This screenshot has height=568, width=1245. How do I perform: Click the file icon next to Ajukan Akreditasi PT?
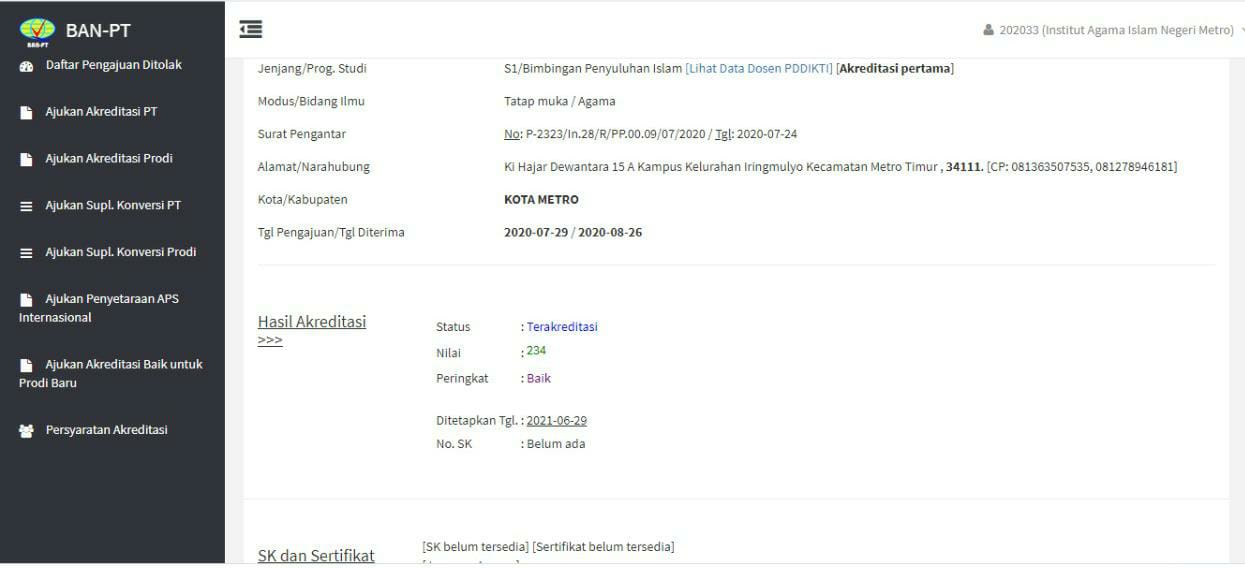(27, 112)
